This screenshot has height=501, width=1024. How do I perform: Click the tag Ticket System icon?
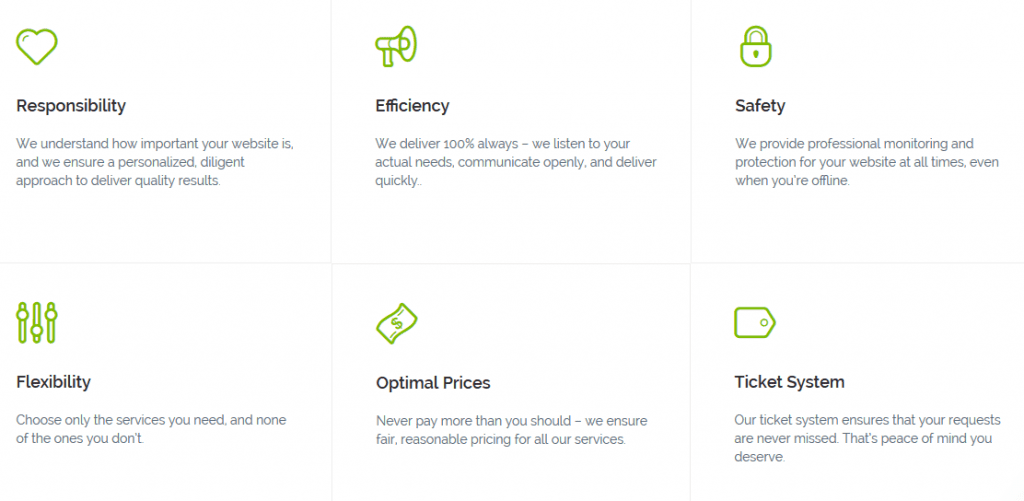755,322
